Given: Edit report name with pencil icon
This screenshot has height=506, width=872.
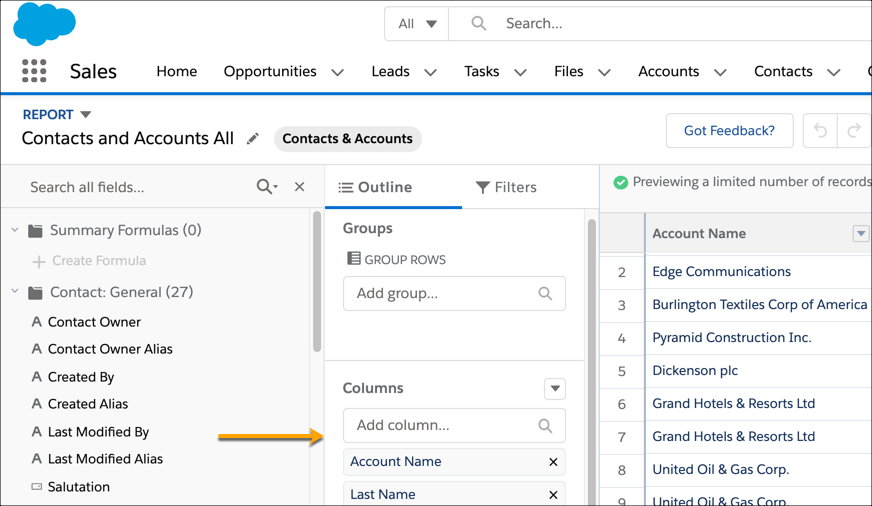Looking at the screenshot, I should tap(253, 138).
